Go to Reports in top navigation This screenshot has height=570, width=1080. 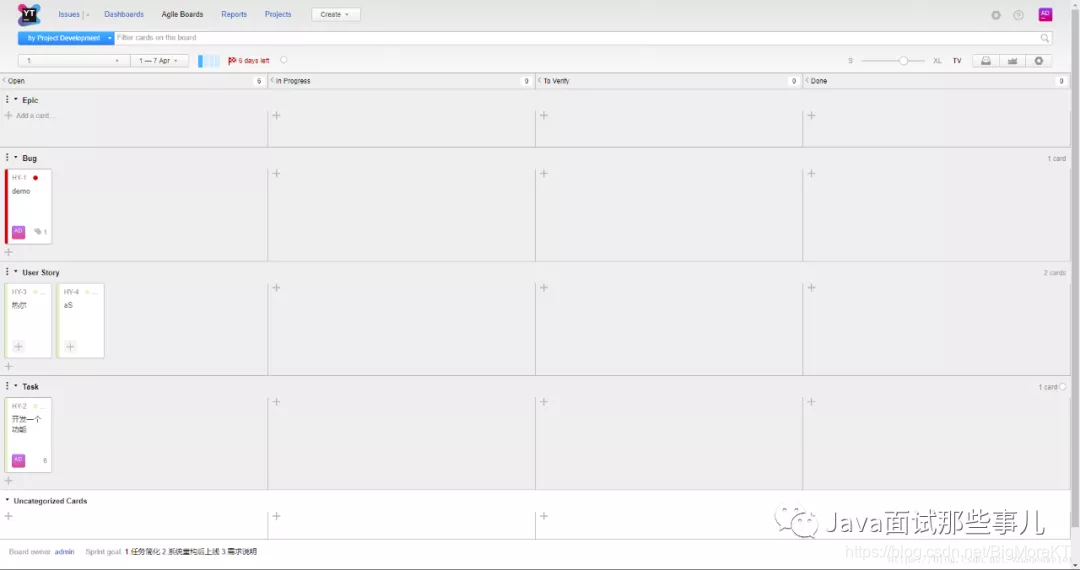point(234,14)
